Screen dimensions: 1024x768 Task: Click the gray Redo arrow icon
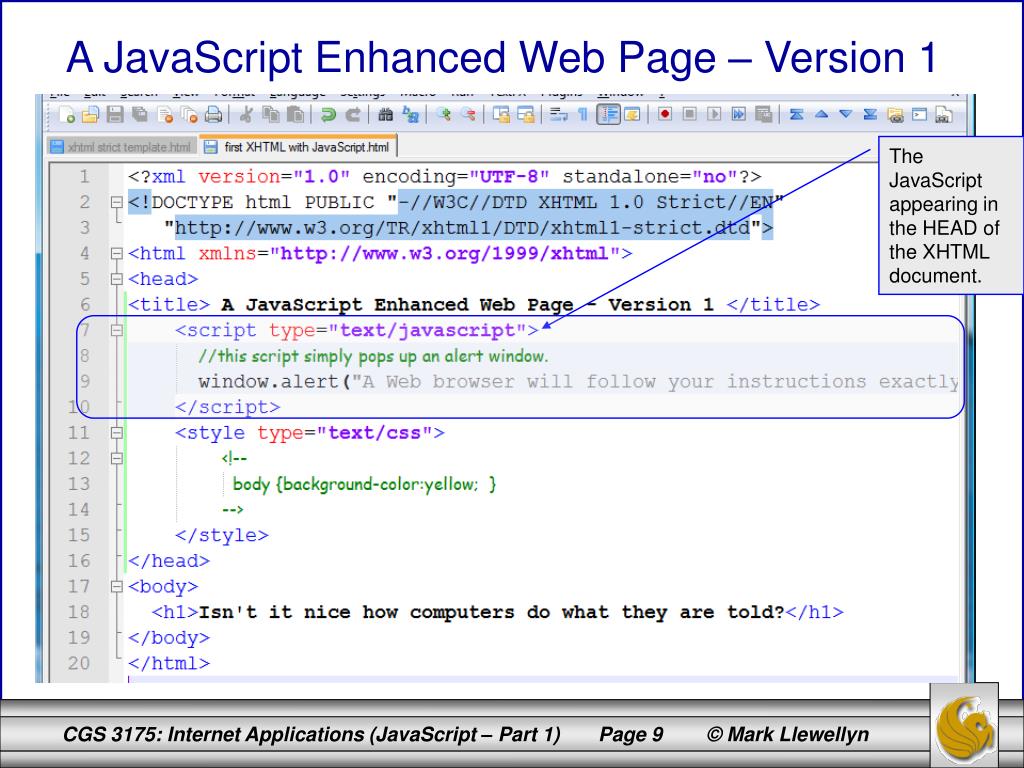tap(353, 115)
